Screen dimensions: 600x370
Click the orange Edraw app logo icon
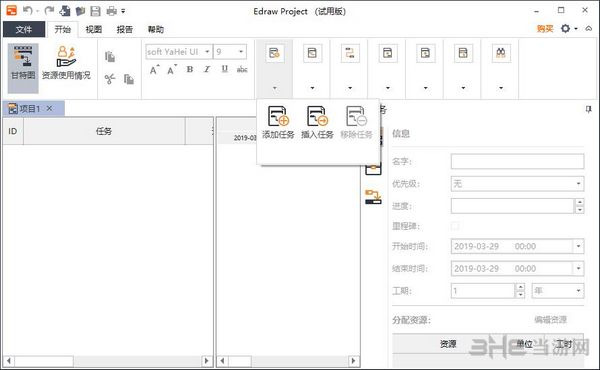click(11, 10)
